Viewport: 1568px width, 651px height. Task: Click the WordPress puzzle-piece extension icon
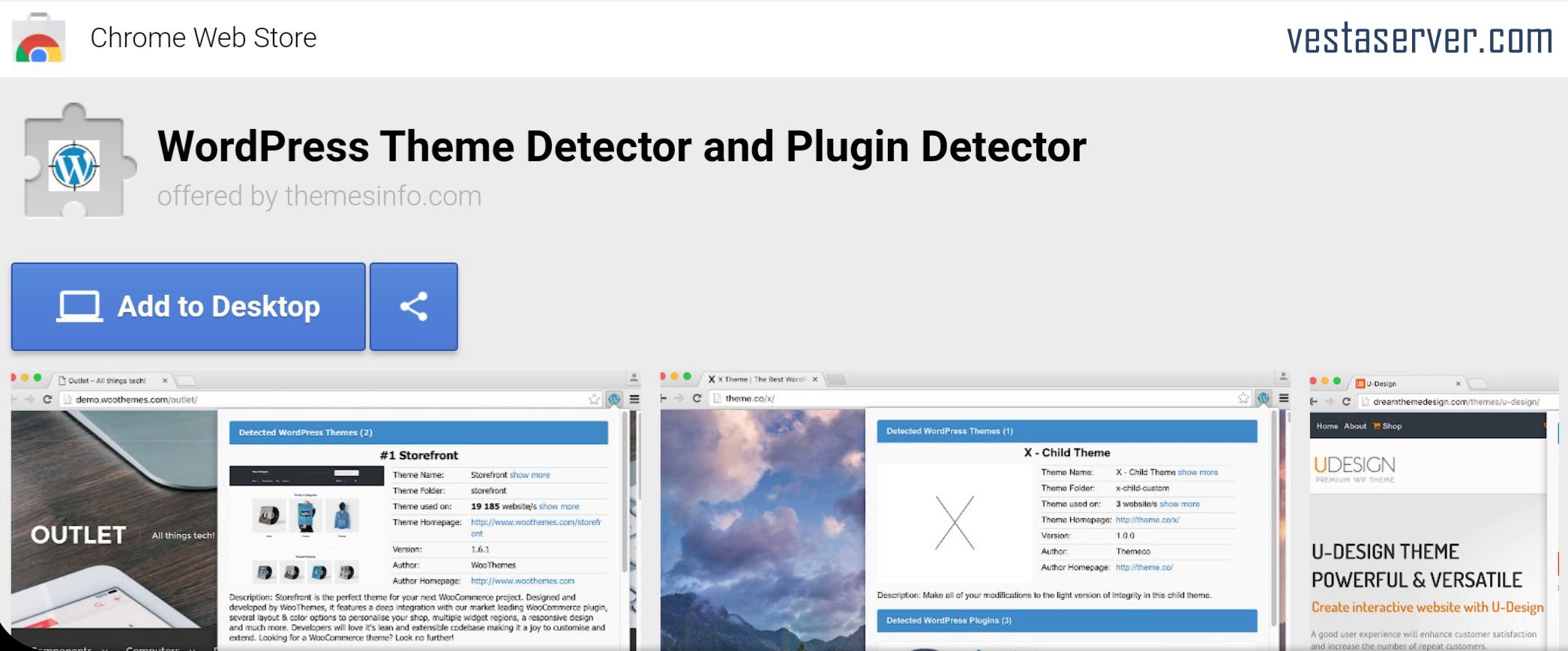tap(79, 161)
